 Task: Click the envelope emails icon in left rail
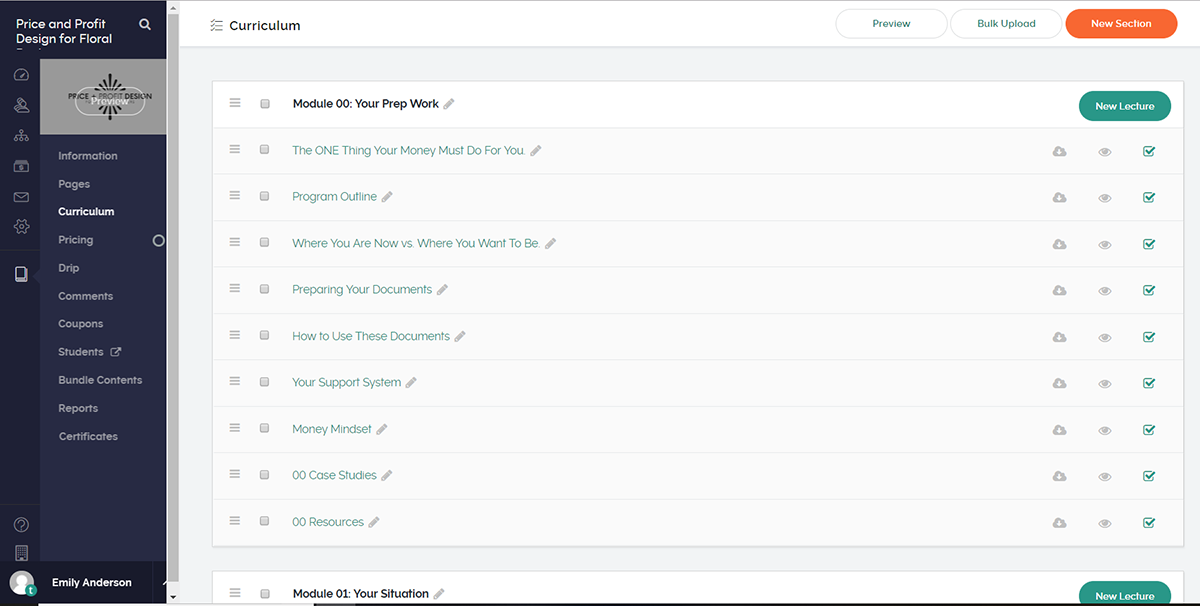[x=21, y=197]
